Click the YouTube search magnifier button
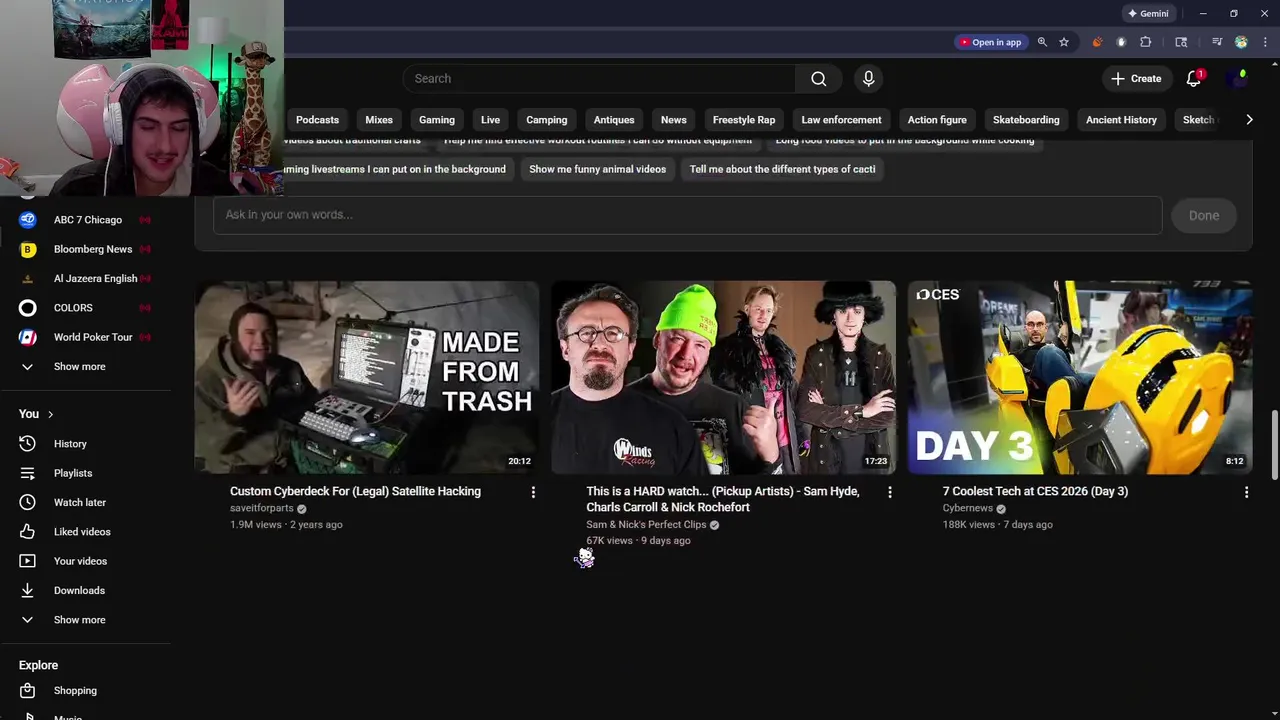The height and width of the screenshot is (720, 1280). (818, 79)
